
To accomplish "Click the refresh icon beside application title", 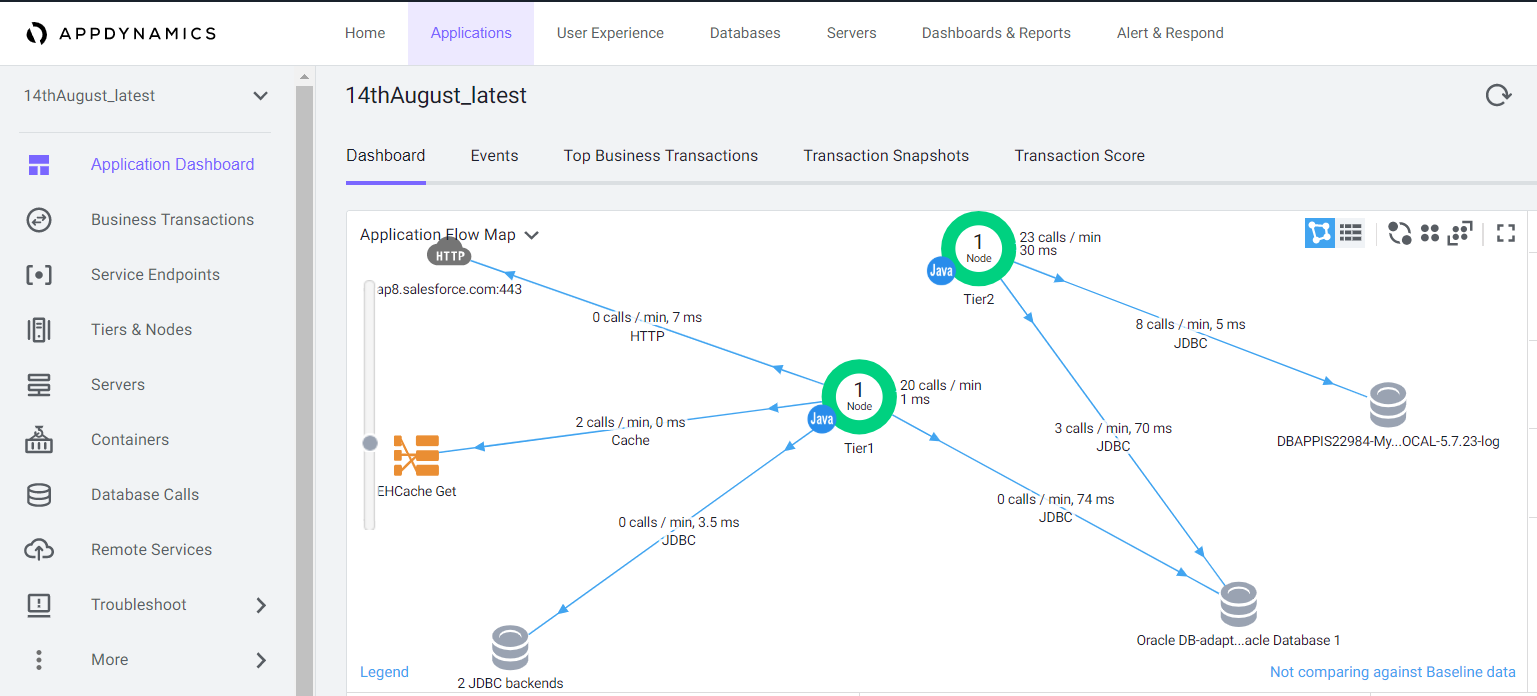I will (x=1497, y=95).
